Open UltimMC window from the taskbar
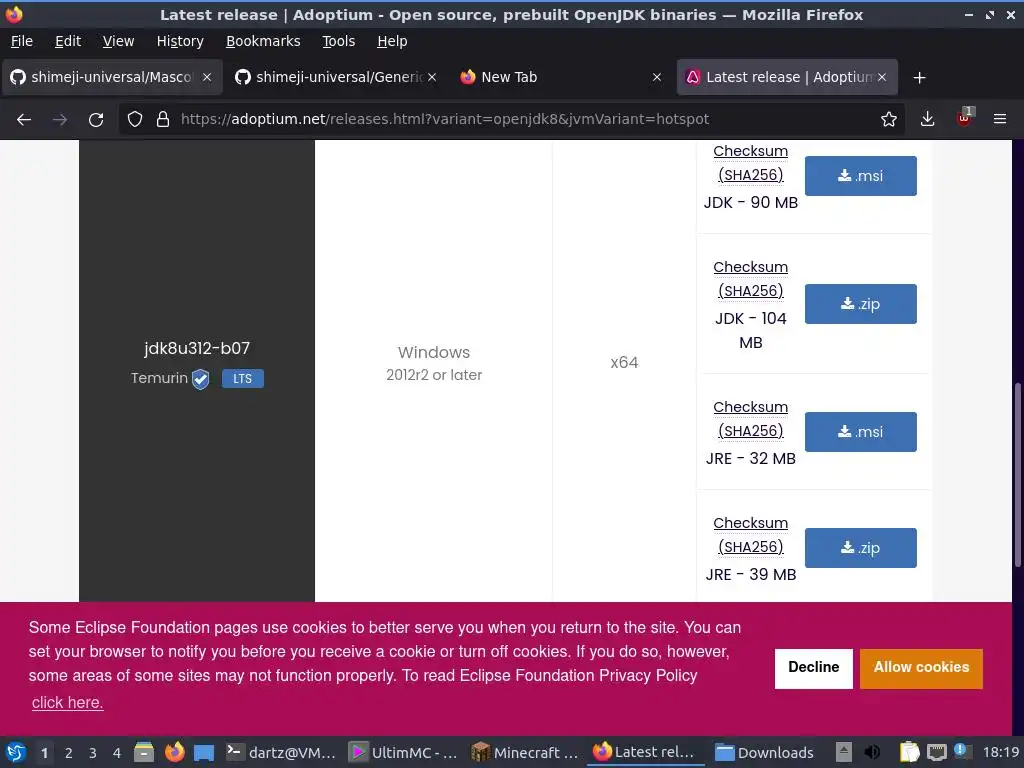Screen dimensions: 1024x768 [403, 752]
